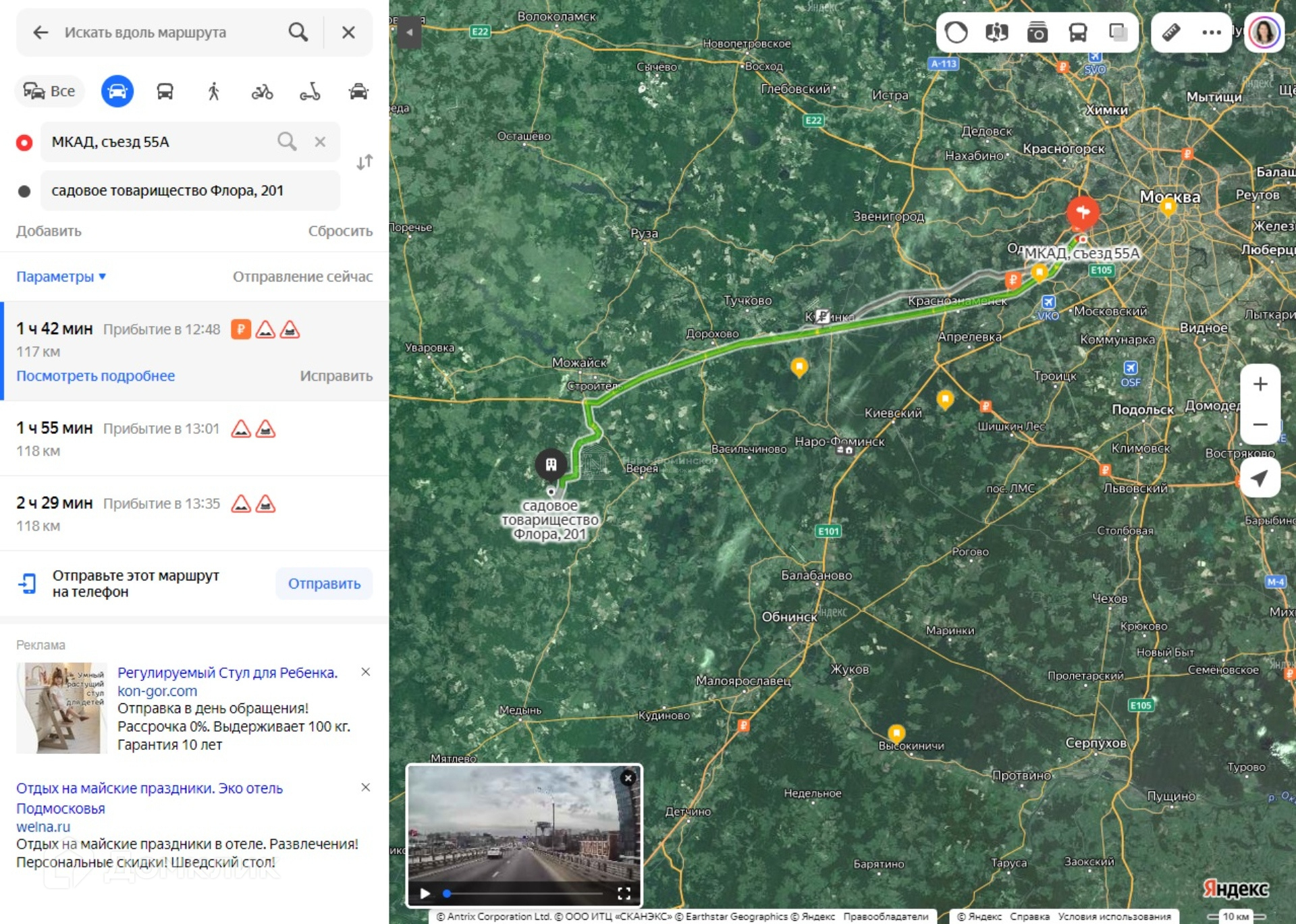Click 'Исправить' for the first route
Image resolution: width=1296 pixels, height=924 pixels.
(336, 376)
